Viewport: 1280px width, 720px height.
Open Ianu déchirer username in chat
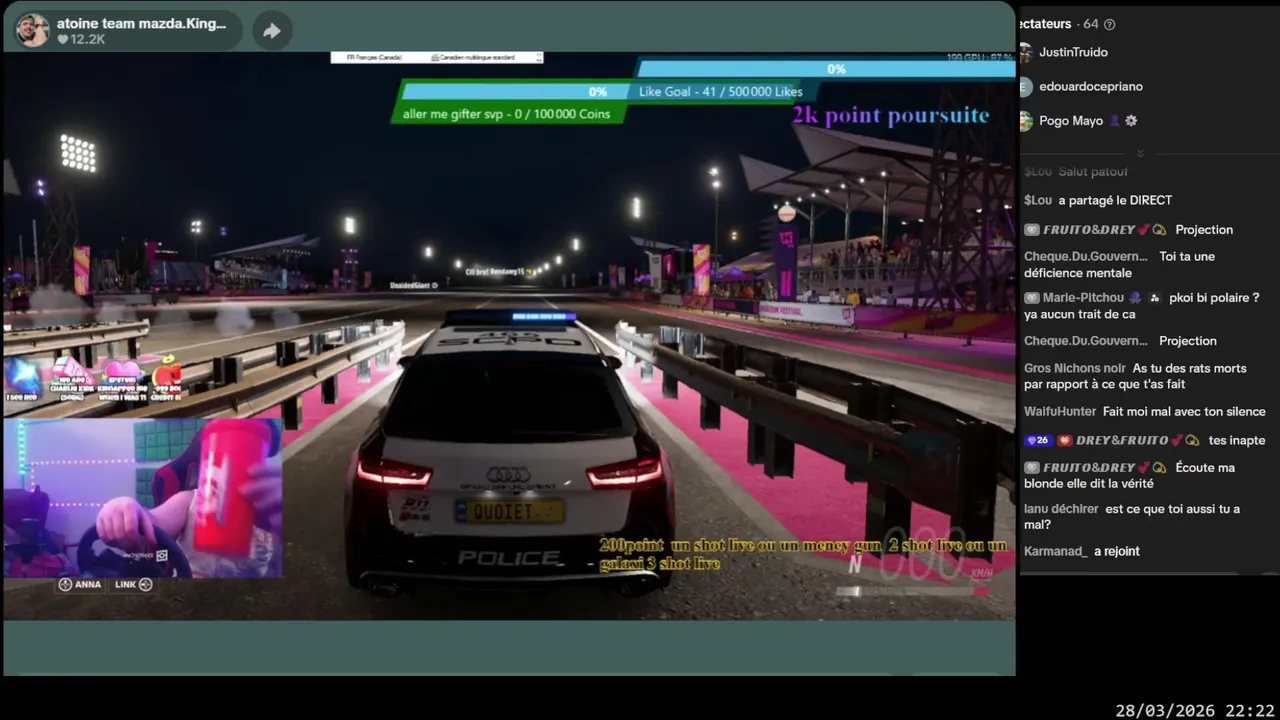point(1061,509)
